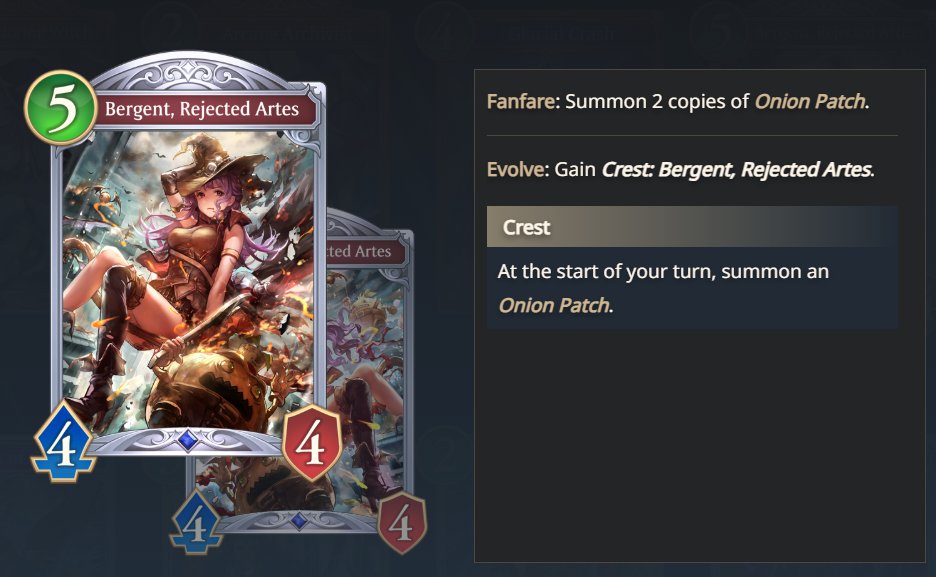Click the Onion Patch link in Fanfare text
This screenshot has height=577, width=936.
pyautogui.click(x=810, y=101)
